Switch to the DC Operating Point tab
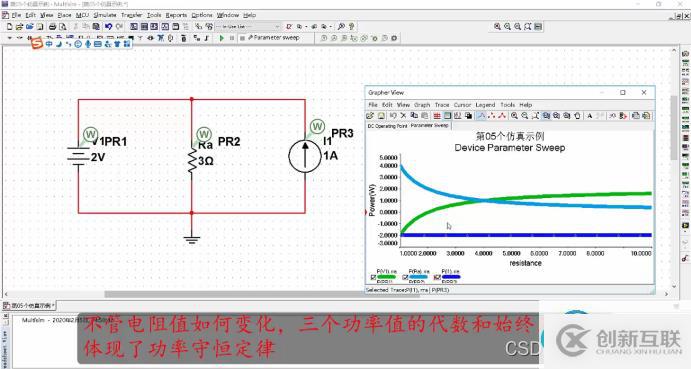The width and height of the screenshot is (691, 369). pyautogui.click(x=387, y=126)
